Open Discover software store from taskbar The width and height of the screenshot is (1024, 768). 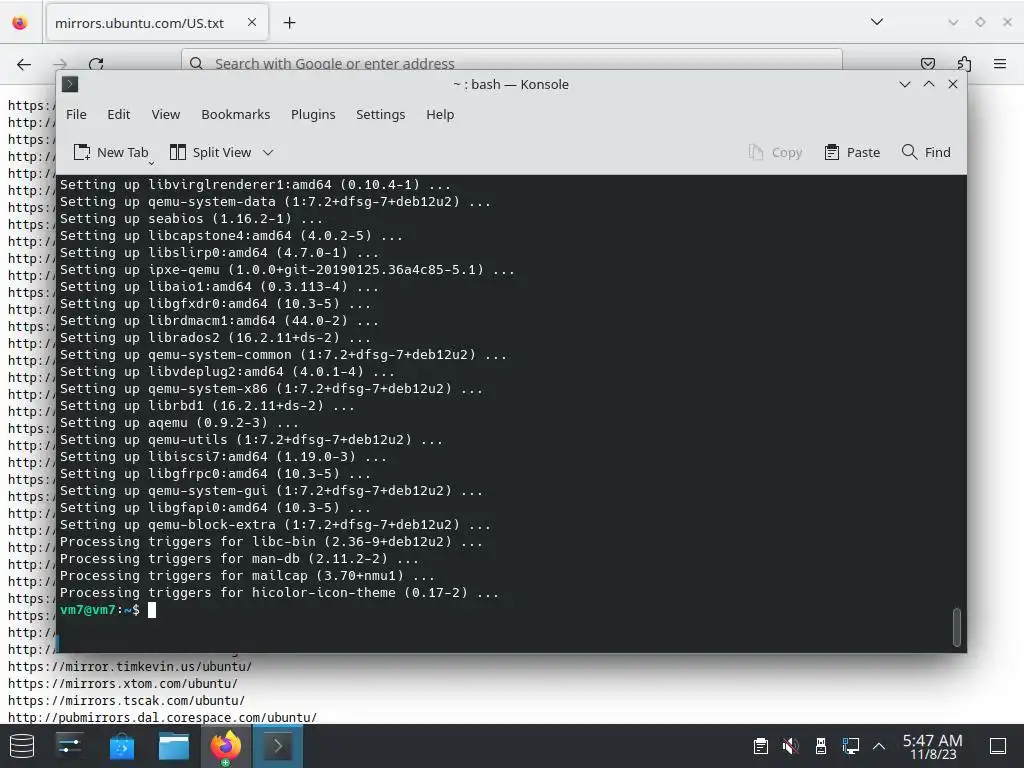coord(121,746)
